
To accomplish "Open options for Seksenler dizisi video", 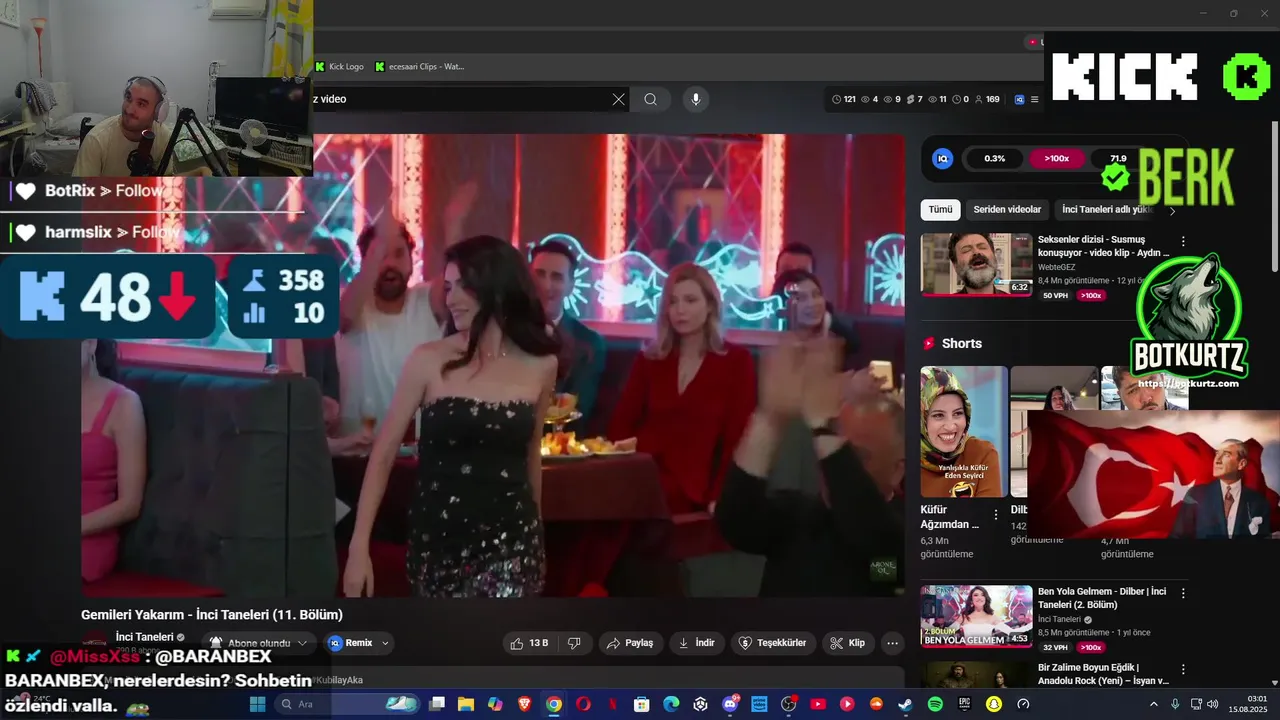I will pos(1183,241).
